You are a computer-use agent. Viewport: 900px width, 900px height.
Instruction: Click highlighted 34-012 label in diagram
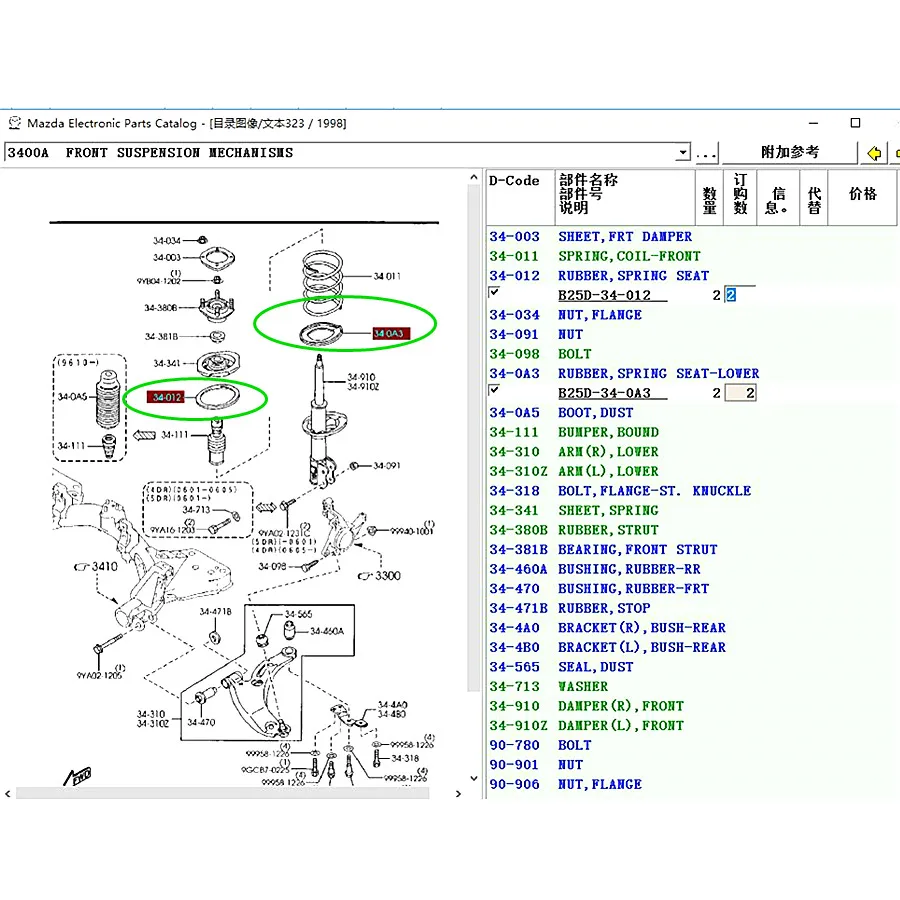(166, 397)
